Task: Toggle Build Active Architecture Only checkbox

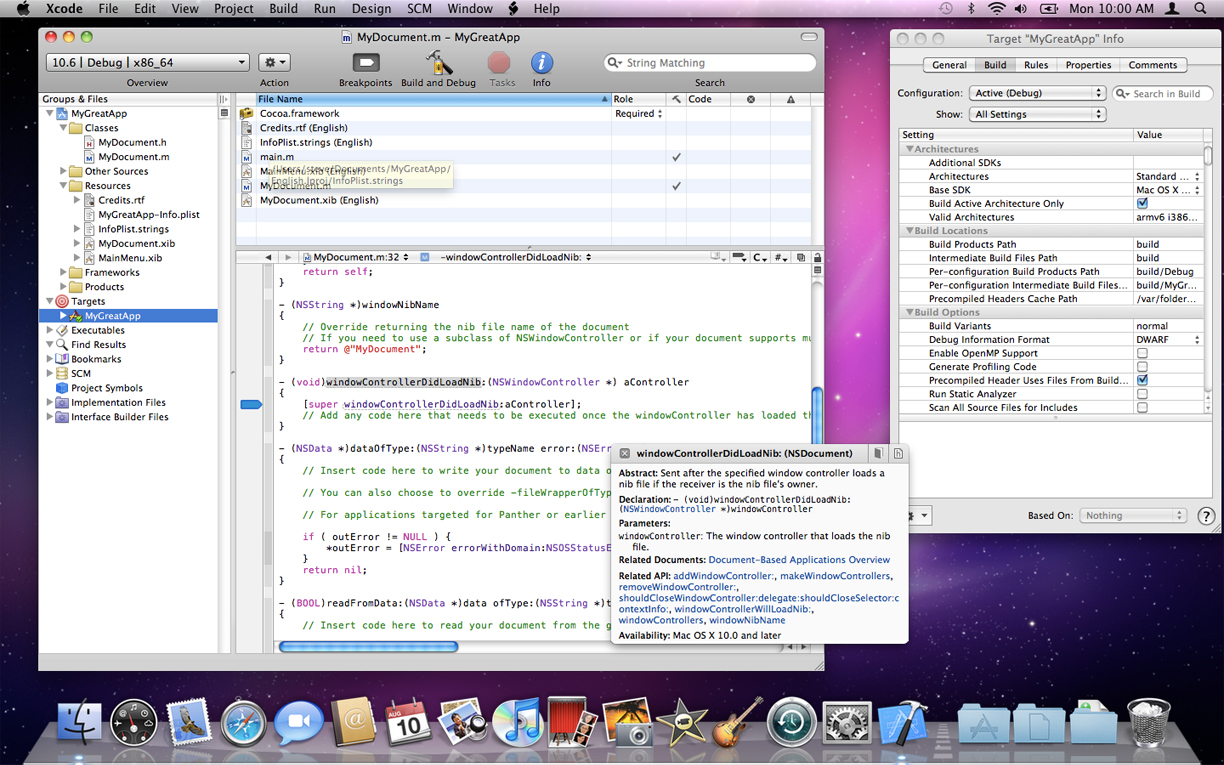Action: pyautogui.click(x=1142, y=203)
